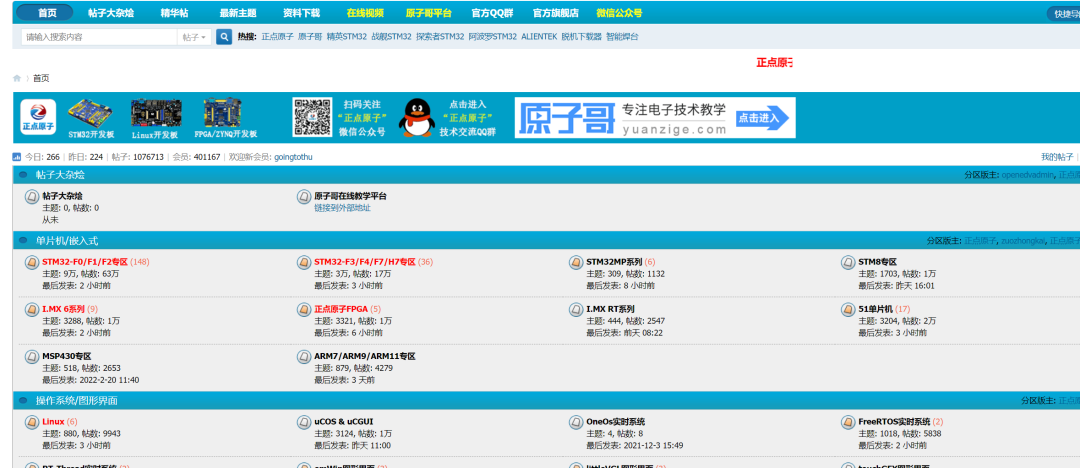Image resolution: width=1080 pixels, height=468 pixels.
Task: Click the 2021-12-3 15:49 last post time
Action: coord(654,445)
